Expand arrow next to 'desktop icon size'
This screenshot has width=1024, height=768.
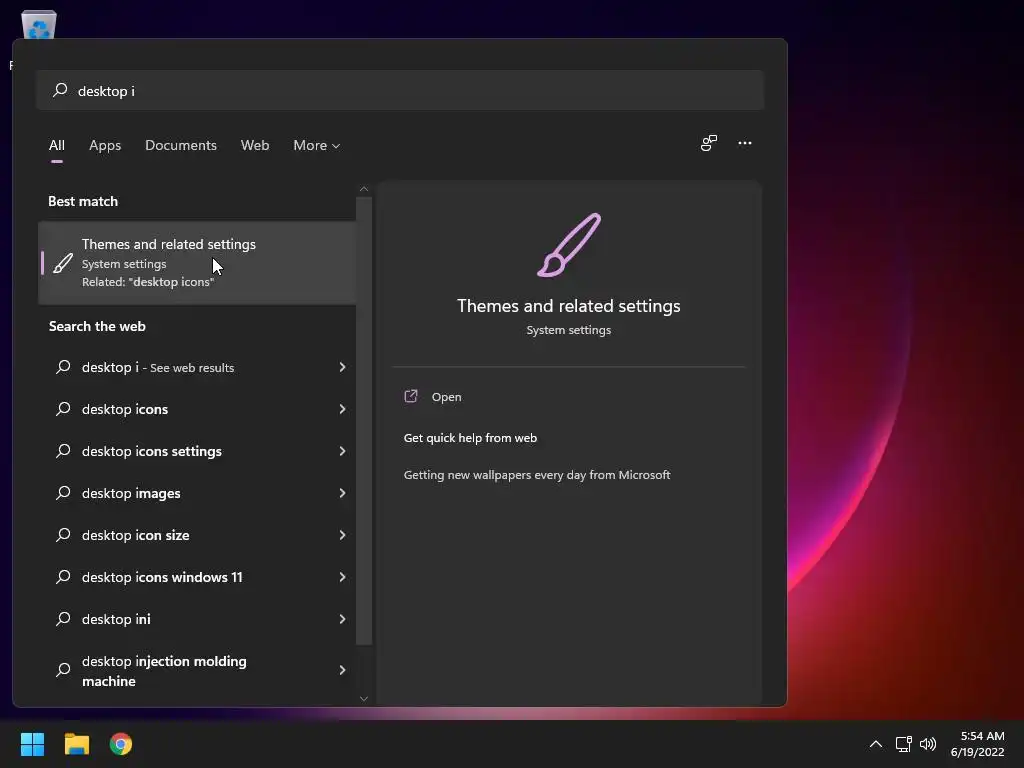point(342,535)
